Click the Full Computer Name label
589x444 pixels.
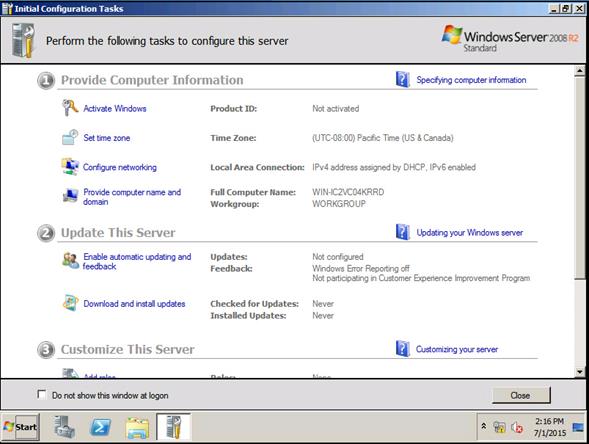[253, 192]
